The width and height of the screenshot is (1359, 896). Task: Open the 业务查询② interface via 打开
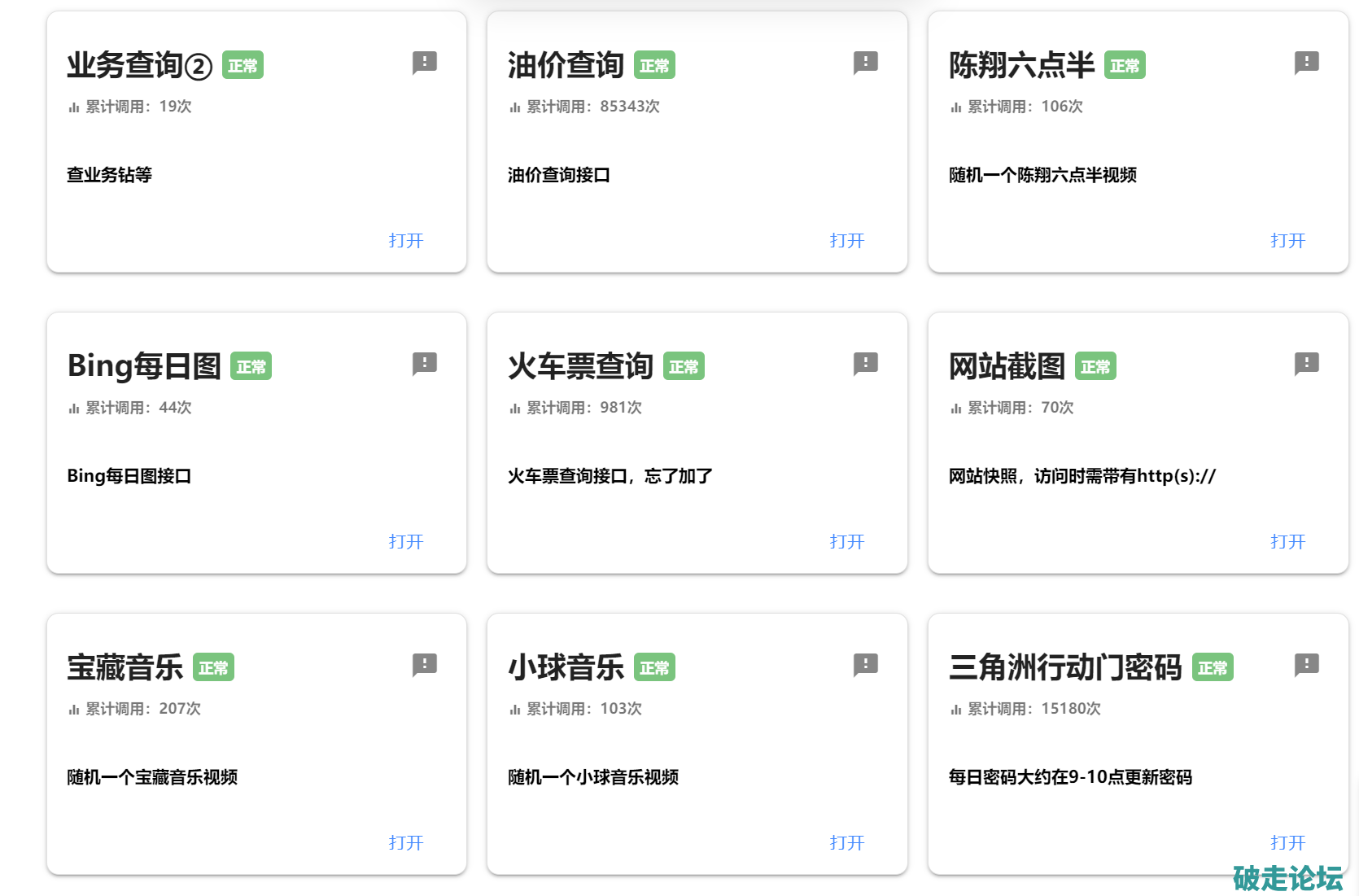point(406,241)
